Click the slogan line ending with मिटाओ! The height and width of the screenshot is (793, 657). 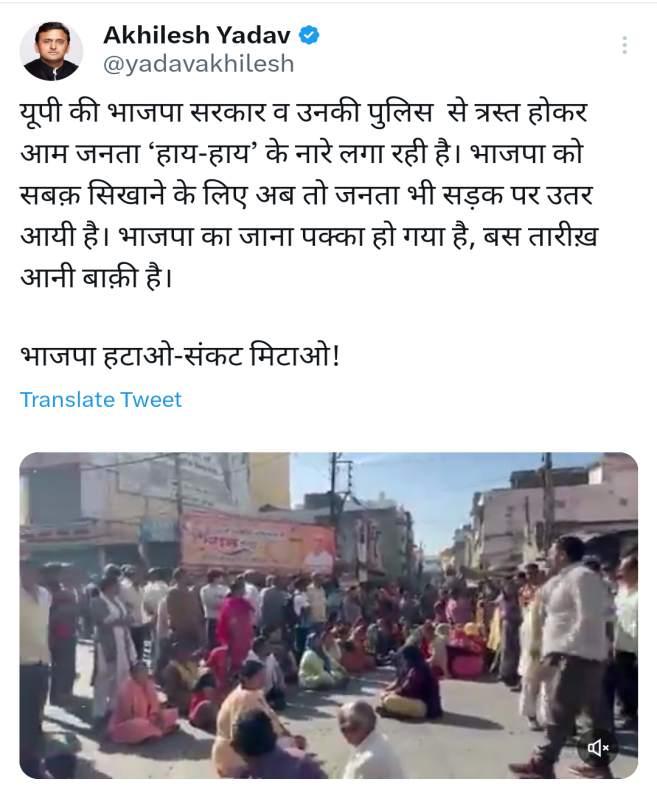tap(180, 356)
